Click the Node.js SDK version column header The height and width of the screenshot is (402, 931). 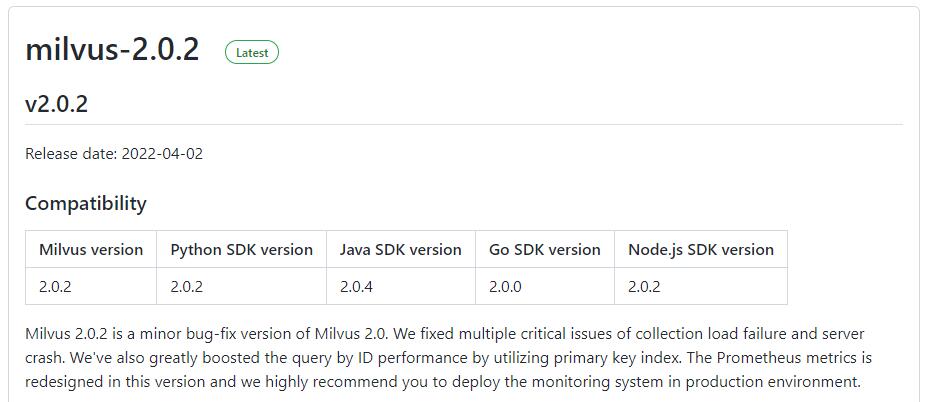(700, 250)
